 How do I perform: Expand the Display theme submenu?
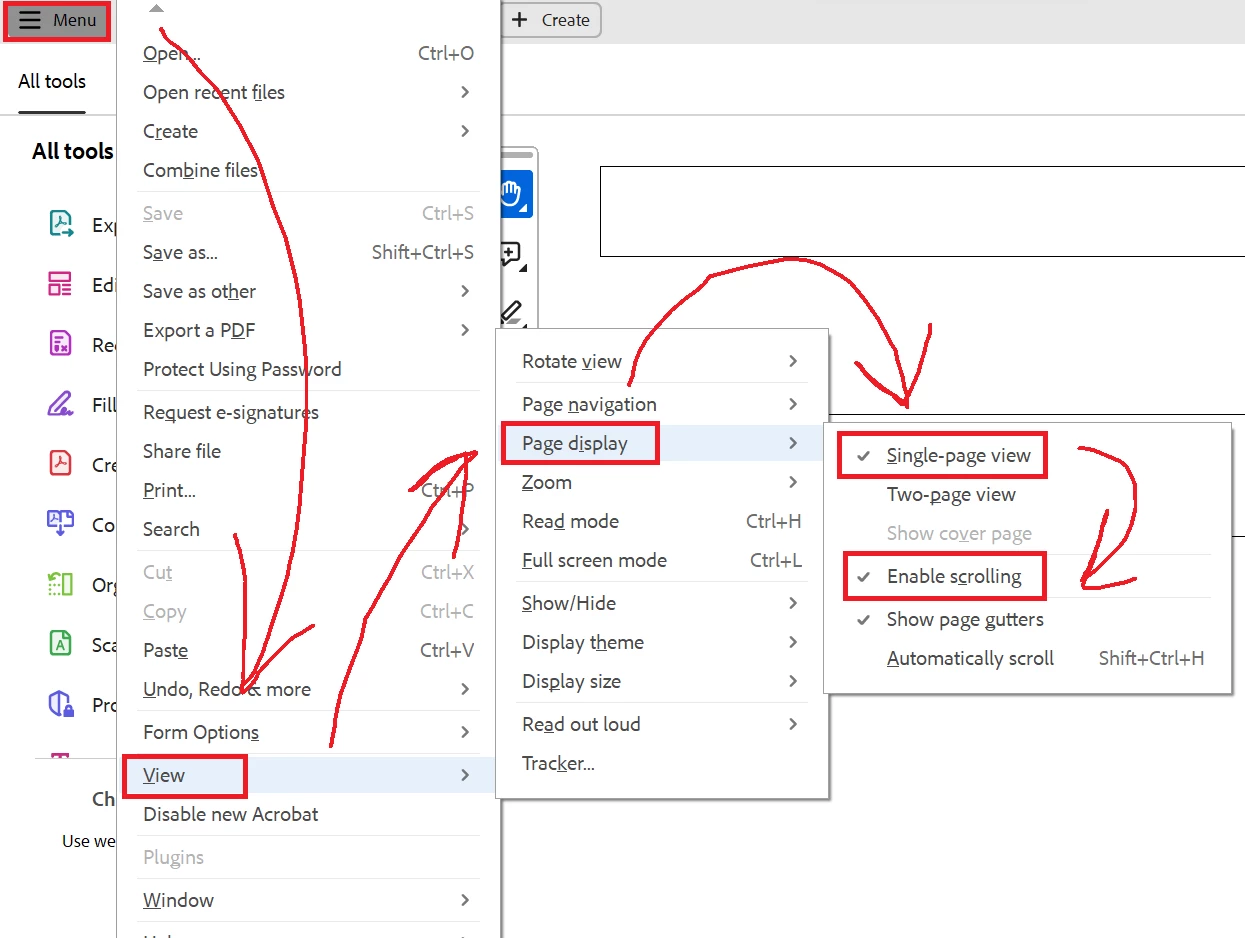point(662,642)
